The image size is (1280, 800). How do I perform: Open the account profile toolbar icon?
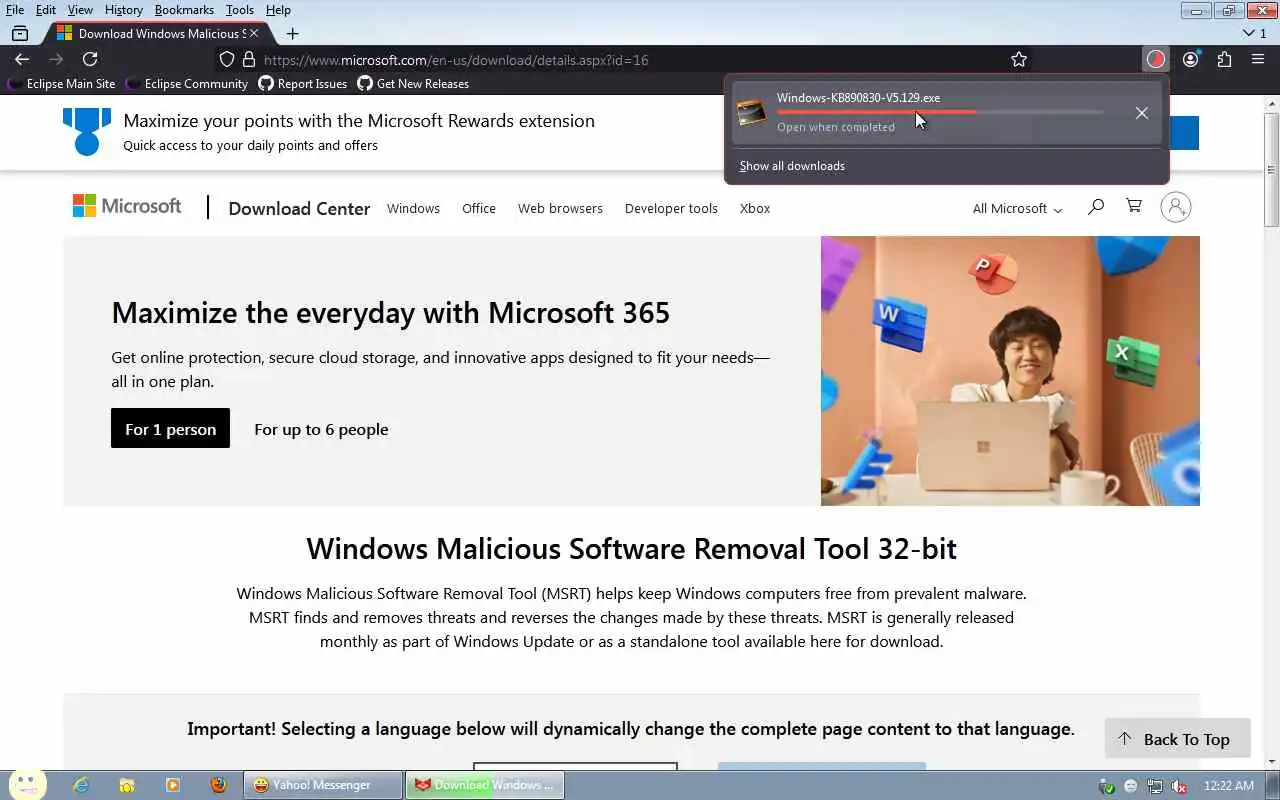[1190, 59]
